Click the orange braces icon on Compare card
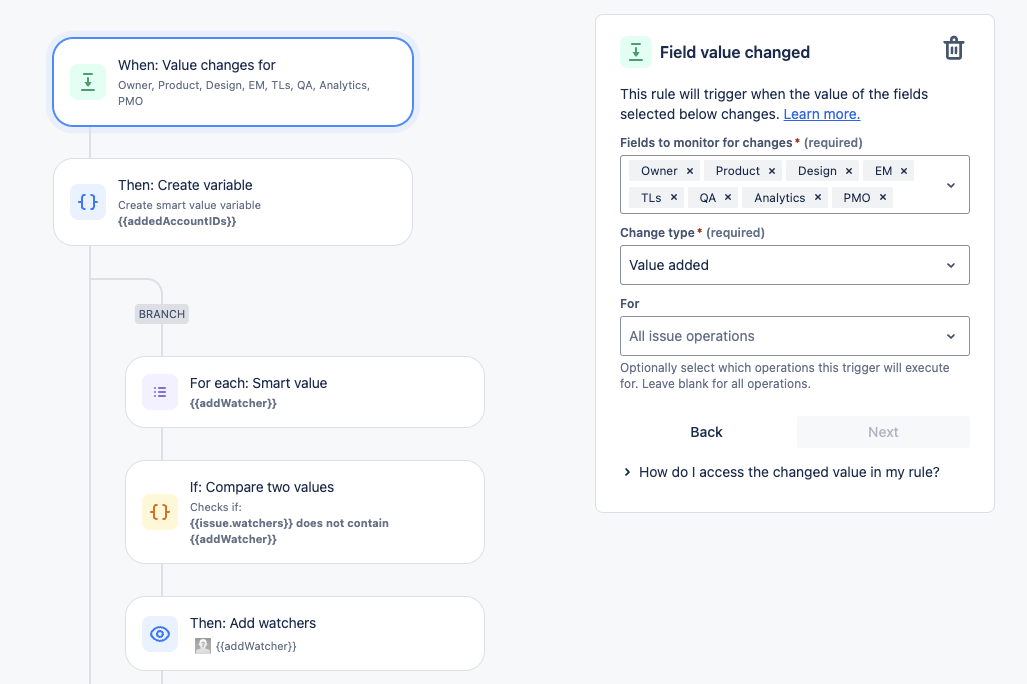 [160, 512]
